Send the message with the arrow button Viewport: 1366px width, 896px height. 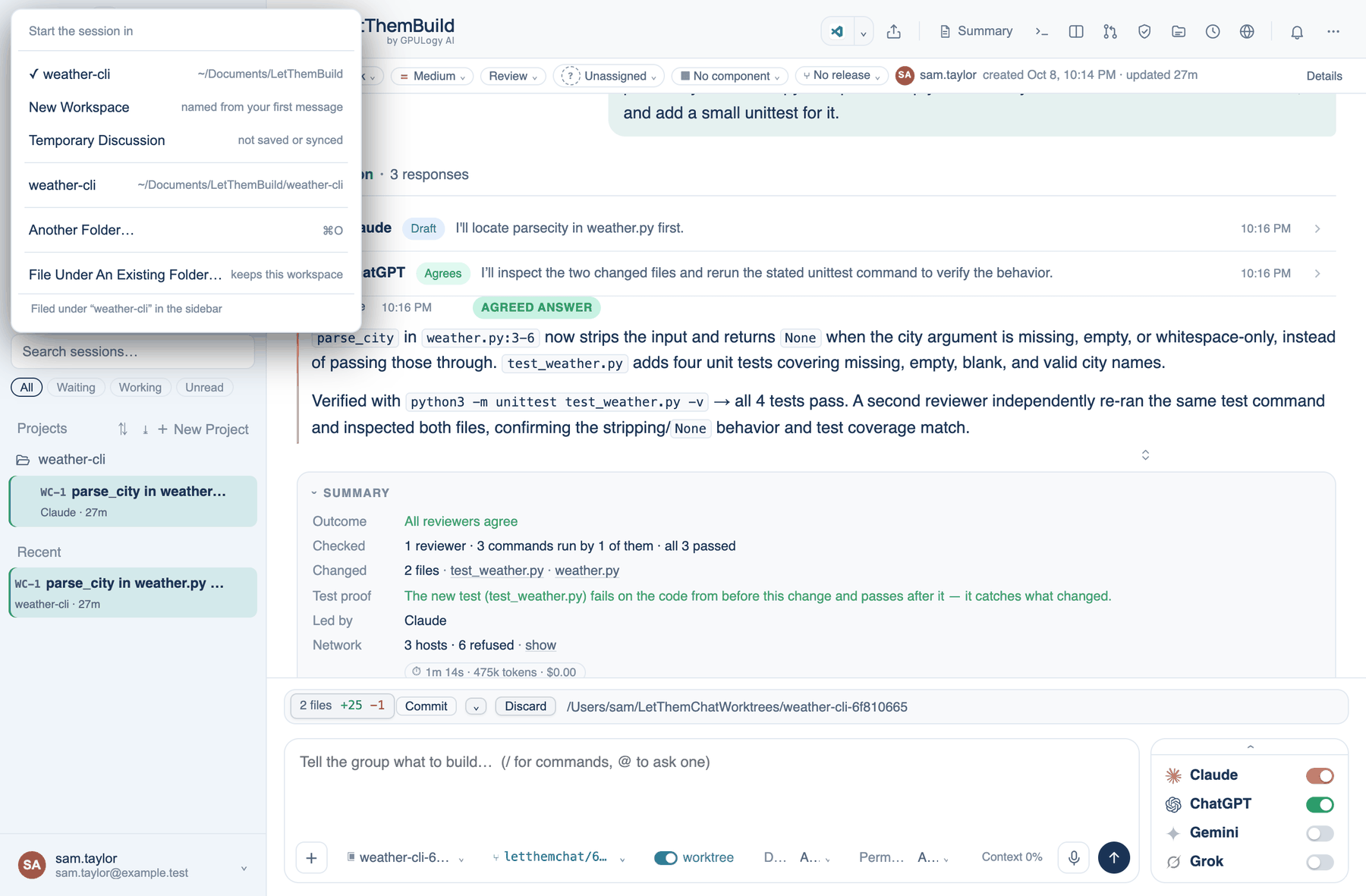point(1114,857)
